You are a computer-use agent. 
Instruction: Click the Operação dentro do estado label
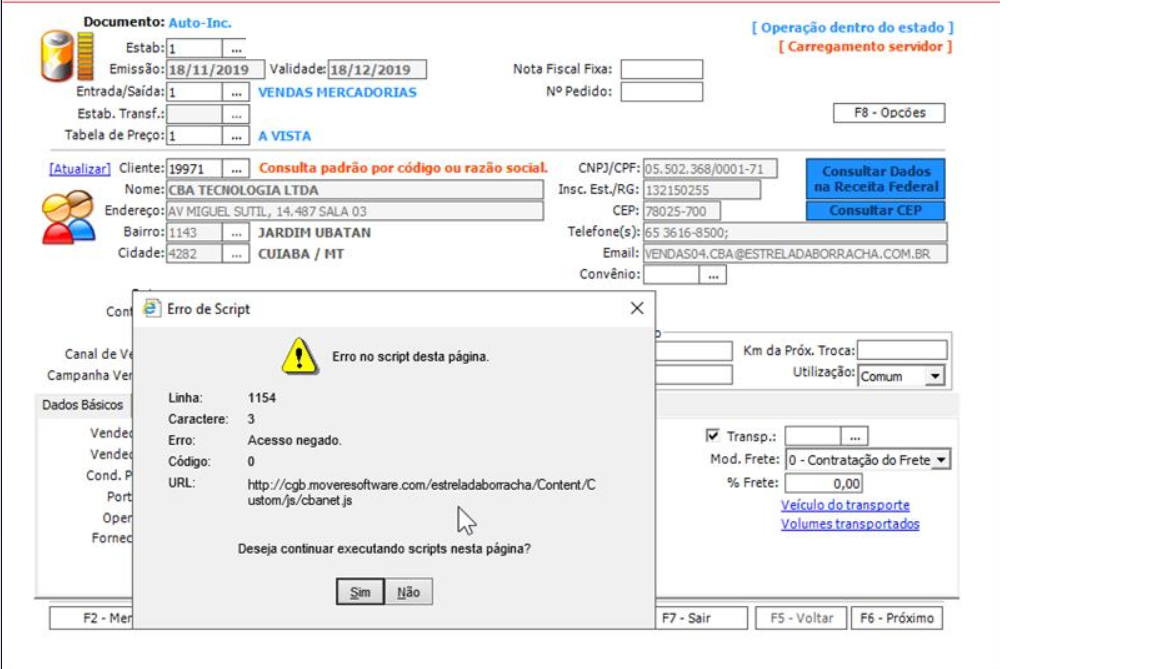(x=852, y=28)
